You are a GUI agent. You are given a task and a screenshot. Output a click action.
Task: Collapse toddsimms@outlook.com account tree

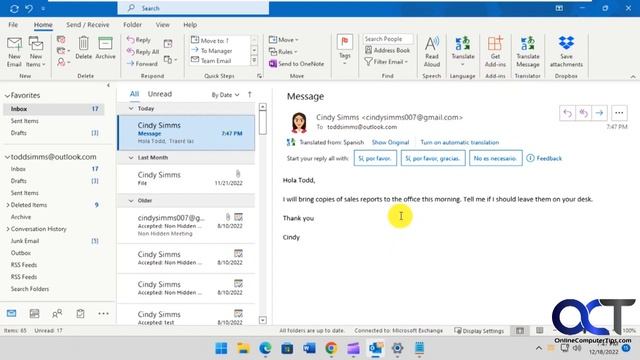(x=7, y=157)
